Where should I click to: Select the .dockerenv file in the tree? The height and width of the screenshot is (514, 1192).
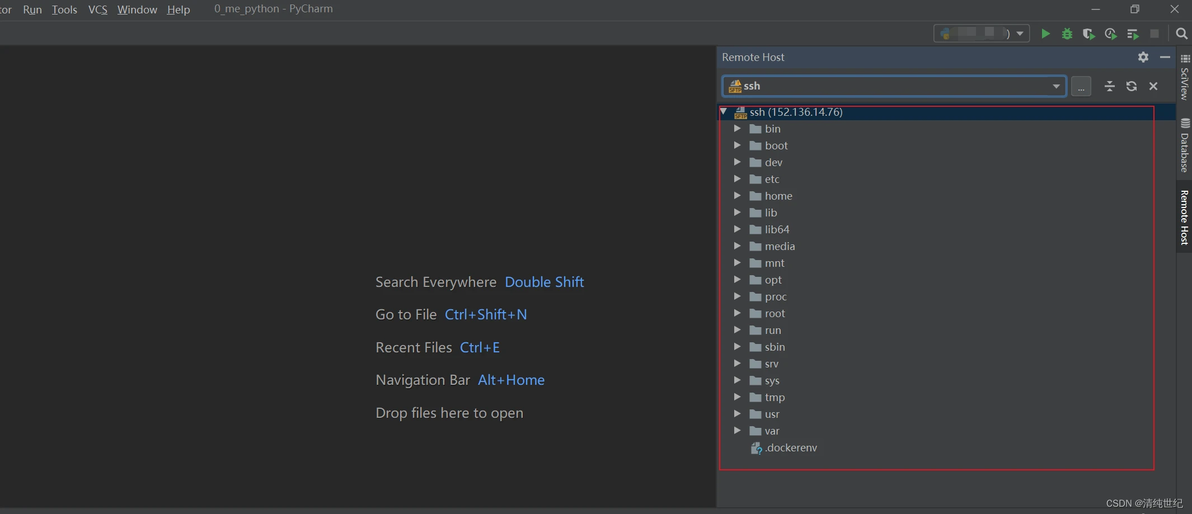(x=784, y=448)
